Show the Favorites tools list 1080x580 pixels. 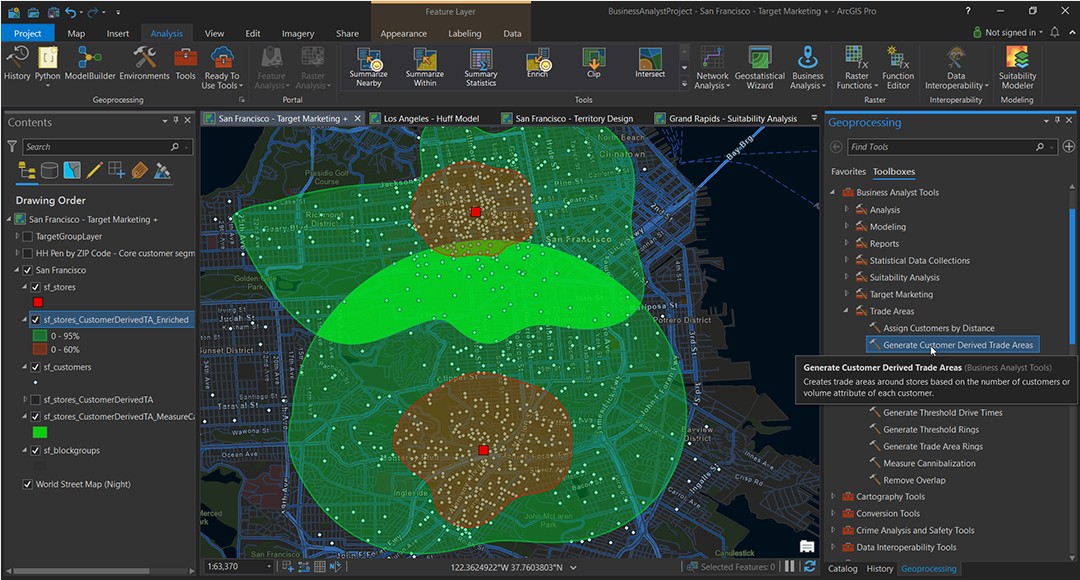click(x=849, y=172)
